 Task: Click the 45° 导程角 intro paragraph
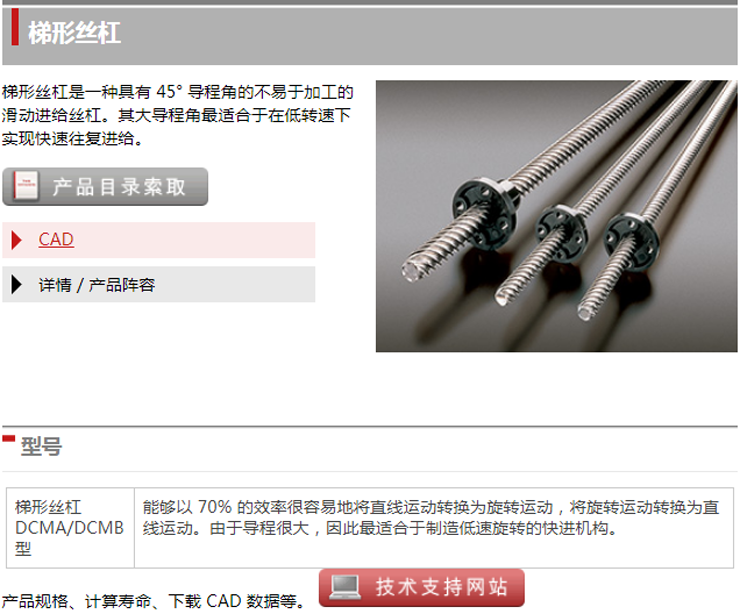[x=177, y=115]
